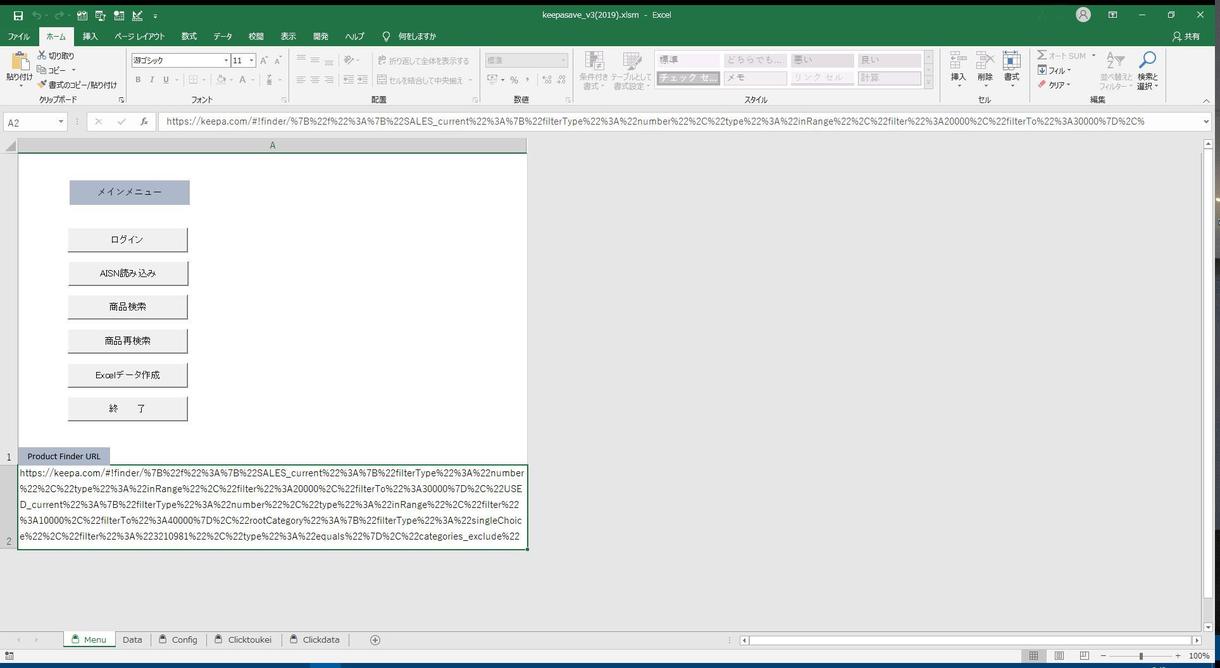Open the font name dropdown

[x=226, y=60]
